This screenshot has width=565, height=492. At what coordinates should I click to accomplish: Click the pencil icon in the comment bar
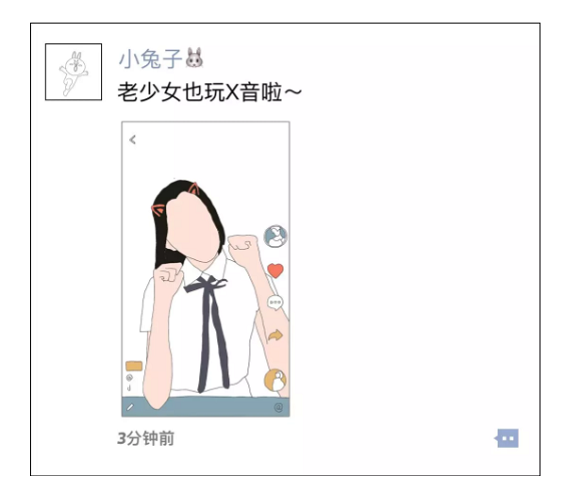pos(130,407)
